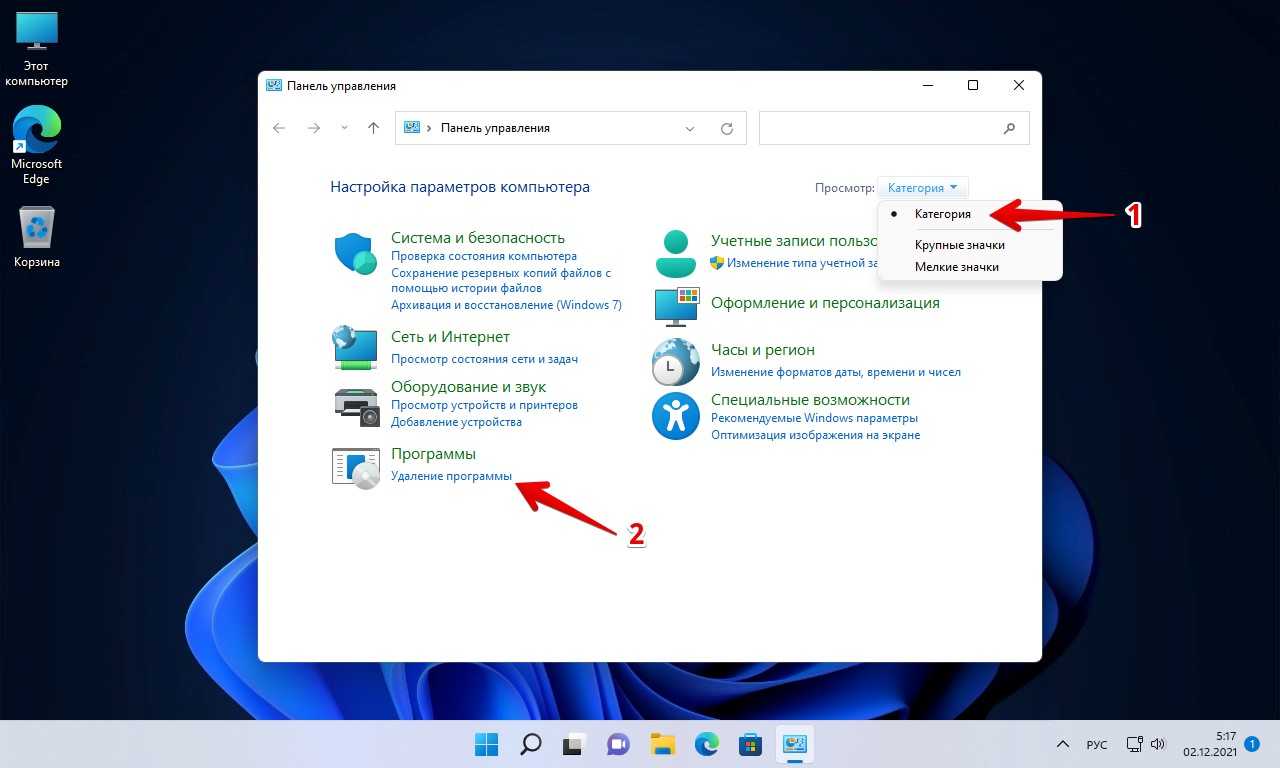Viewport: 1280px width, 768px height.
Task: Open Изменение типа учетной записи link
Action: (802, 262)
